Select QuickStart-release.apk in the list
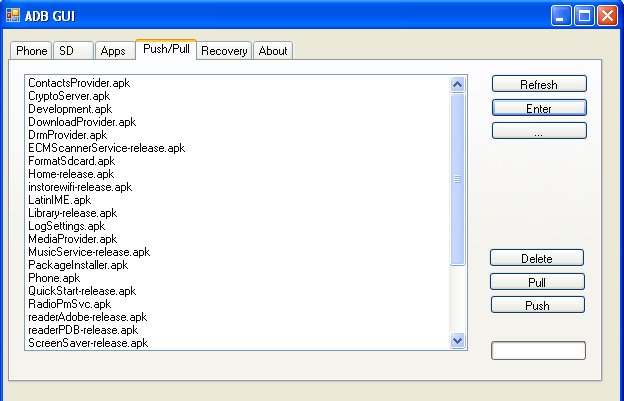The width and height of the screenshot is (624, 401). point(238,291)
